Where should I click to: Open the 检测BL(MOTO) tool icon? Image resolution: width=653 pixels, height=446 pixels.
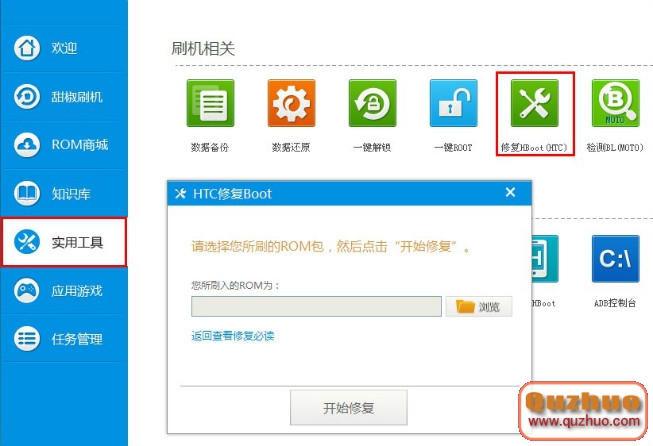point(616,103)
